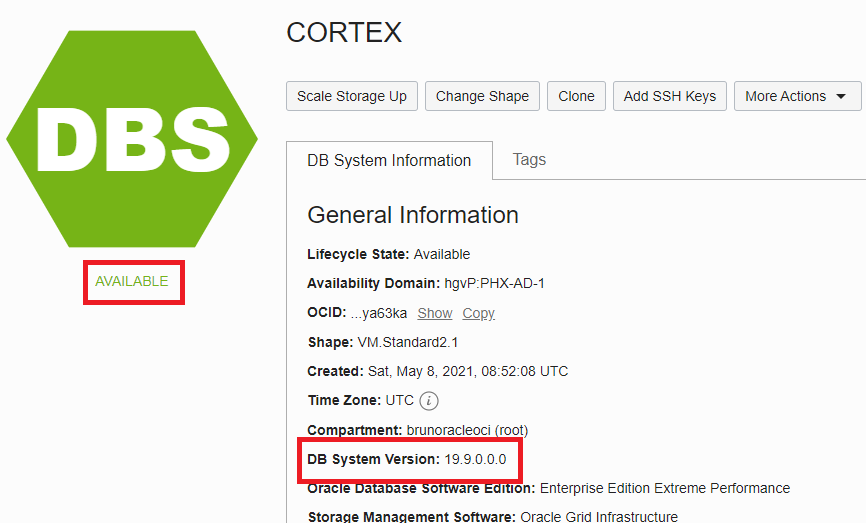Click the Created date Sat, May 8, 2021

pyautogui.click(x=468, y=371)
